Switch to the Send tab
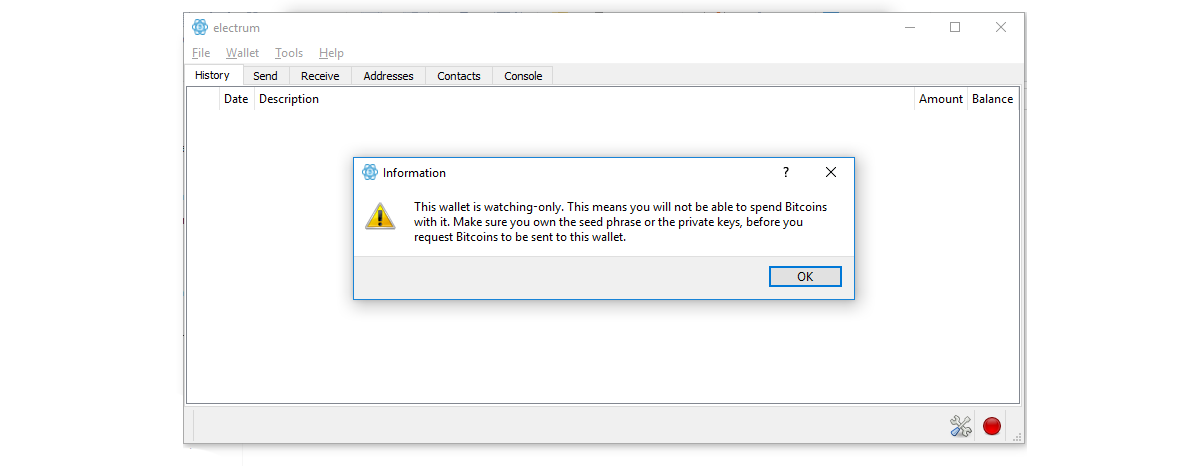Screen dimensions: 1200x466 (266, 76)
